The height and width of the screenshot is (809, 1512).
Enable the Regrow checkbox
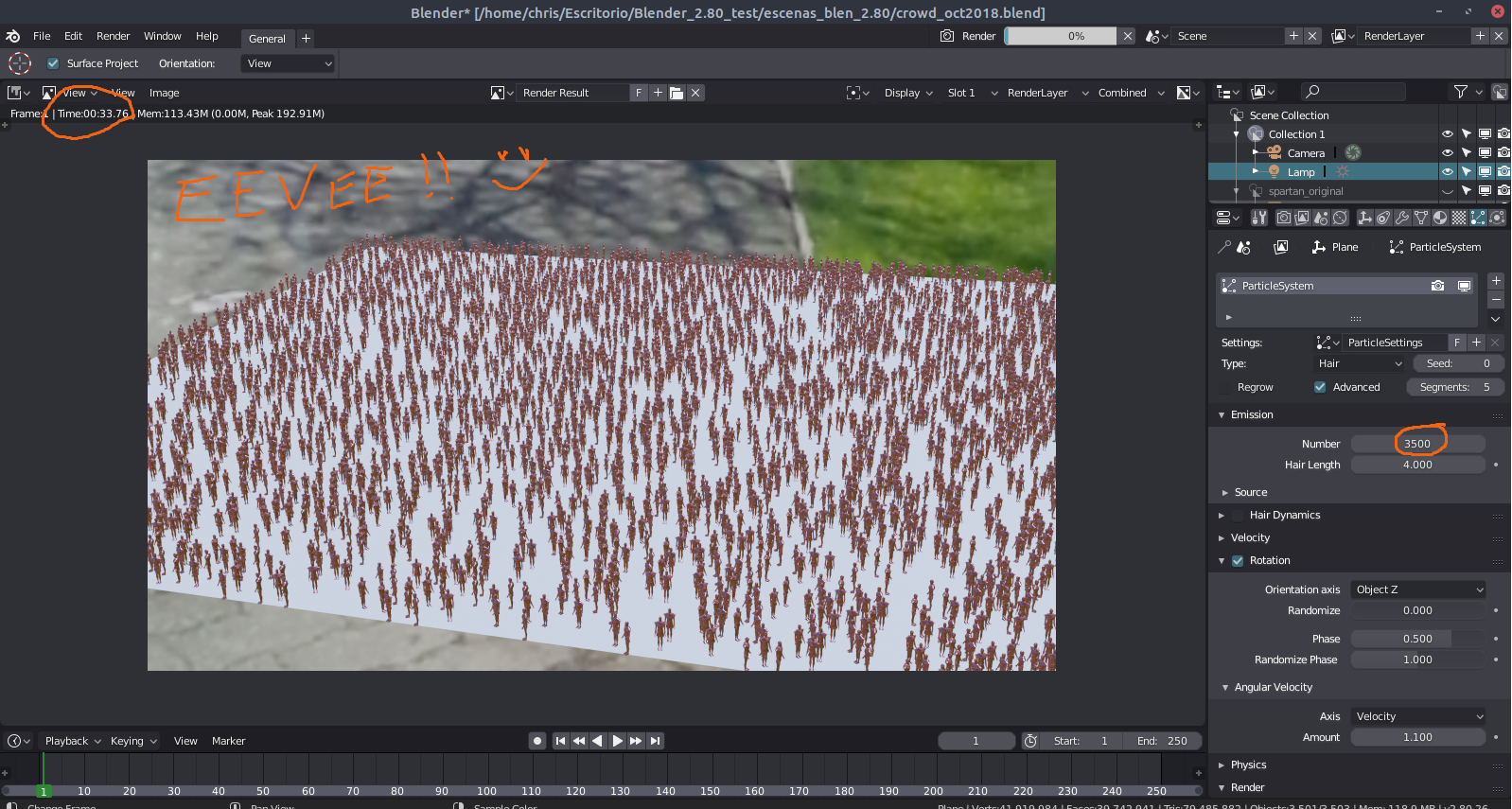1226,387
